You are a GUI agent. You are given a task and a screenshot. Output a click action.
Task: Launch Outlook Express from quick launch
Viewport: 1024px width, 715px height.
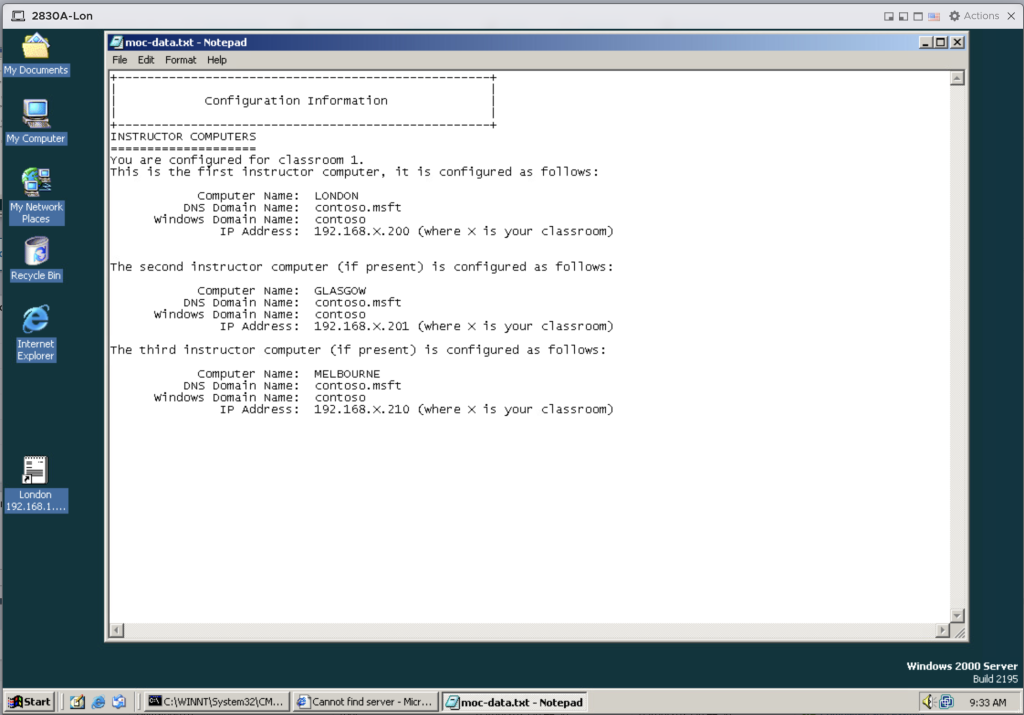click(119, 702)
